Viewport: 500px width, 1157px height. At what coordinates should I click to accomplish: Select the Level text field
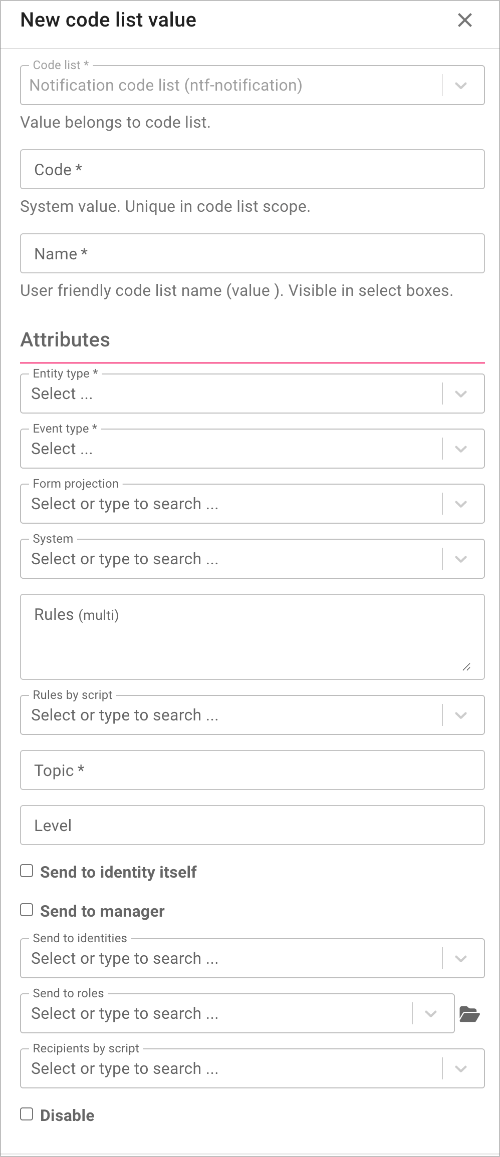point(252,825)
